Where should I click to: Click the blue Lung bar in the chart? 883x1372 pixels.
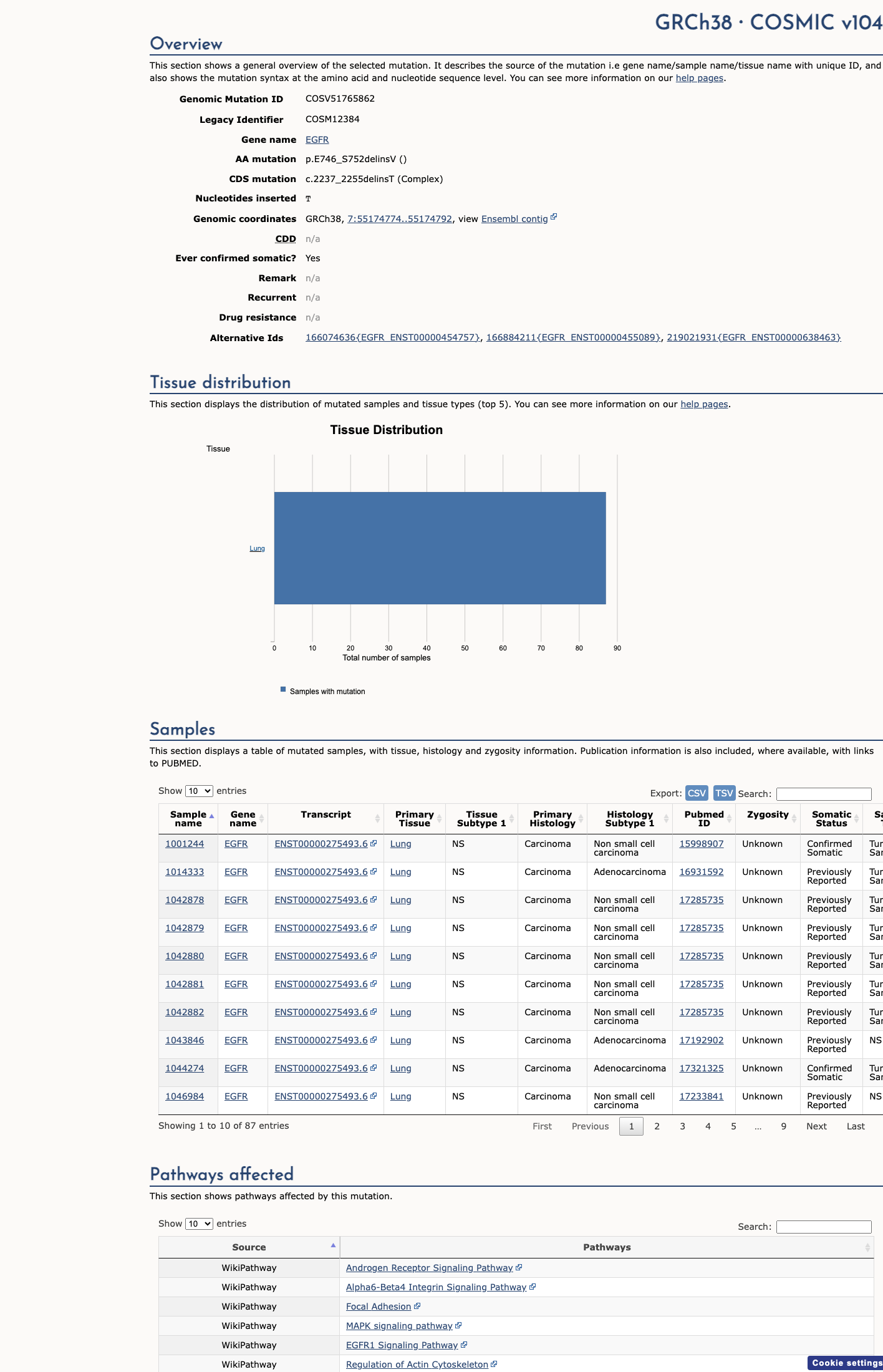440,548
